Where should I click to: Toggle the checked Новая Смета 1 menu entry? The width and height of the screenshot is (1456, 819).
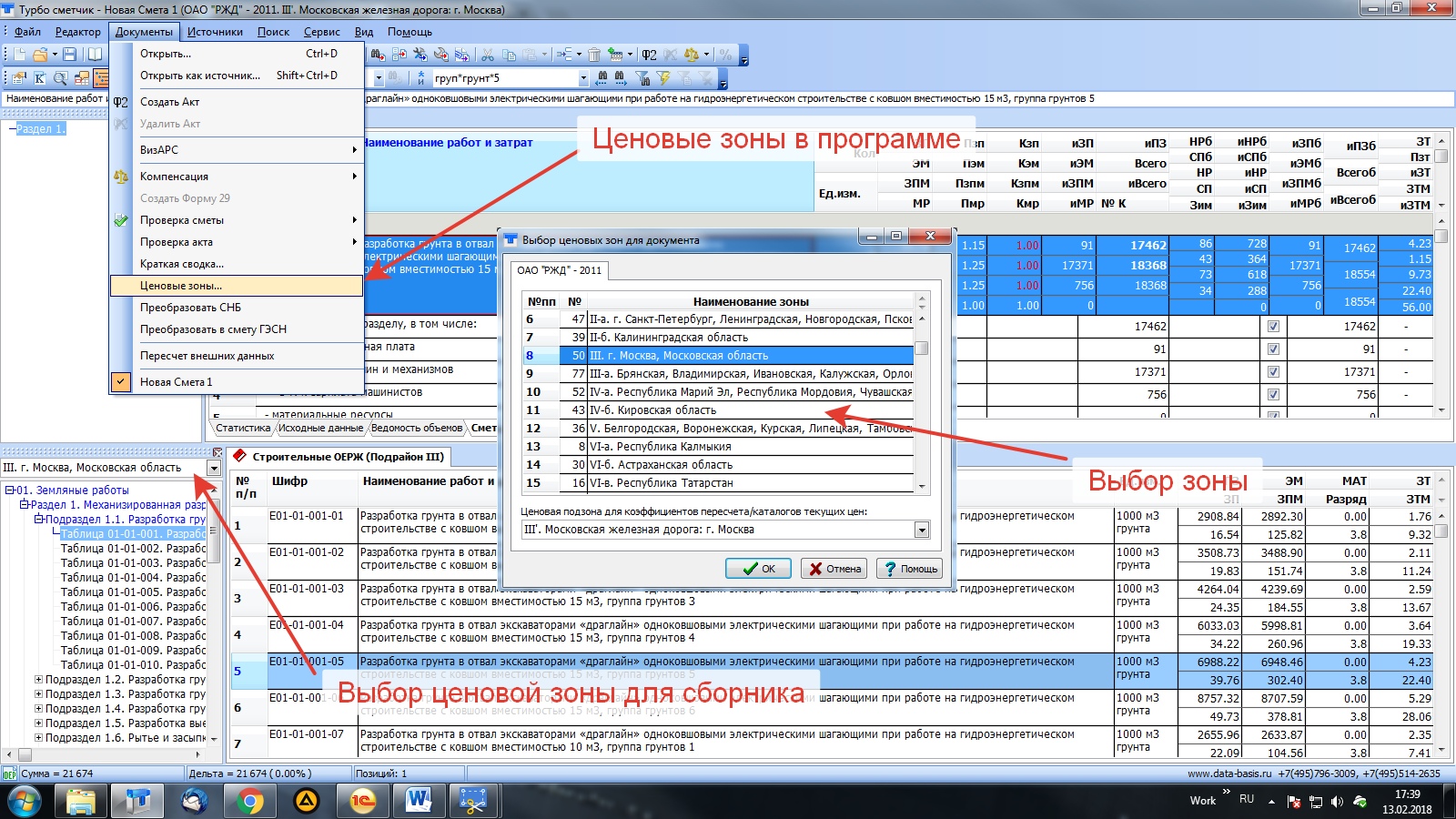coord(237,382)
